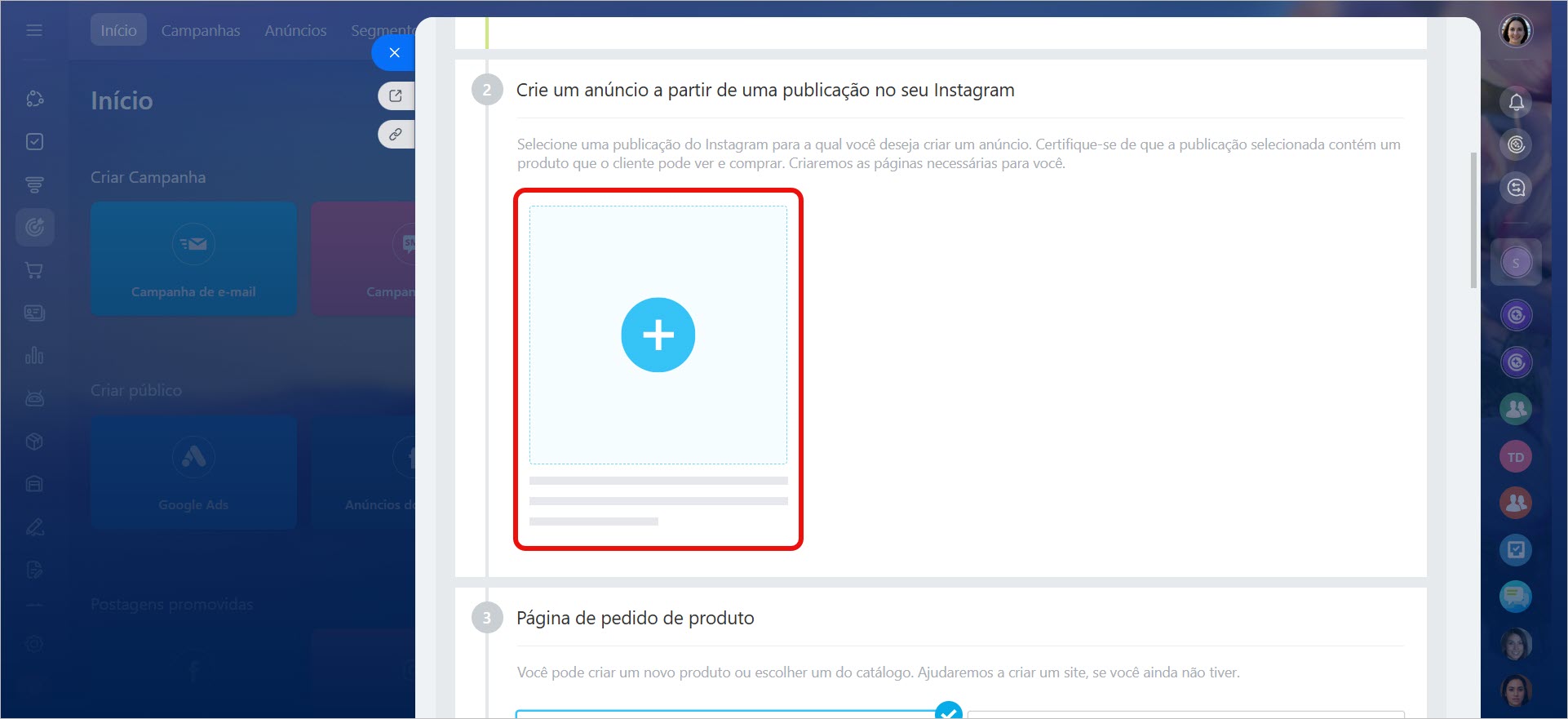Open the CRM funnel icon in left sidebar
This screenshot has width=1568, height=719.
click(34, 185)
